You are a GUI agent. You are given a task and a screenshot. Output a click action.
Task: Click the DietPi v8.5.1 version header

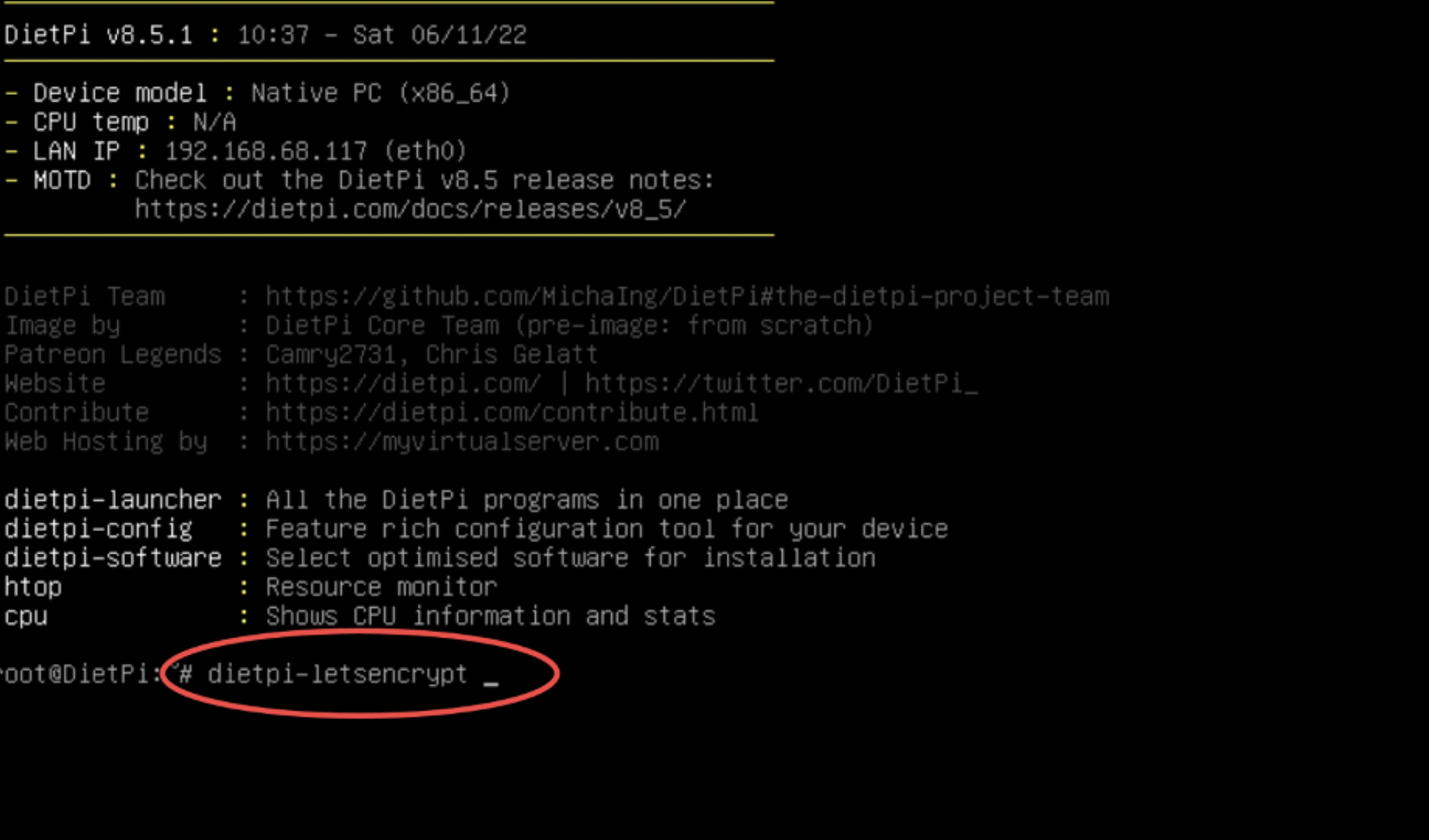coord(98,35)
